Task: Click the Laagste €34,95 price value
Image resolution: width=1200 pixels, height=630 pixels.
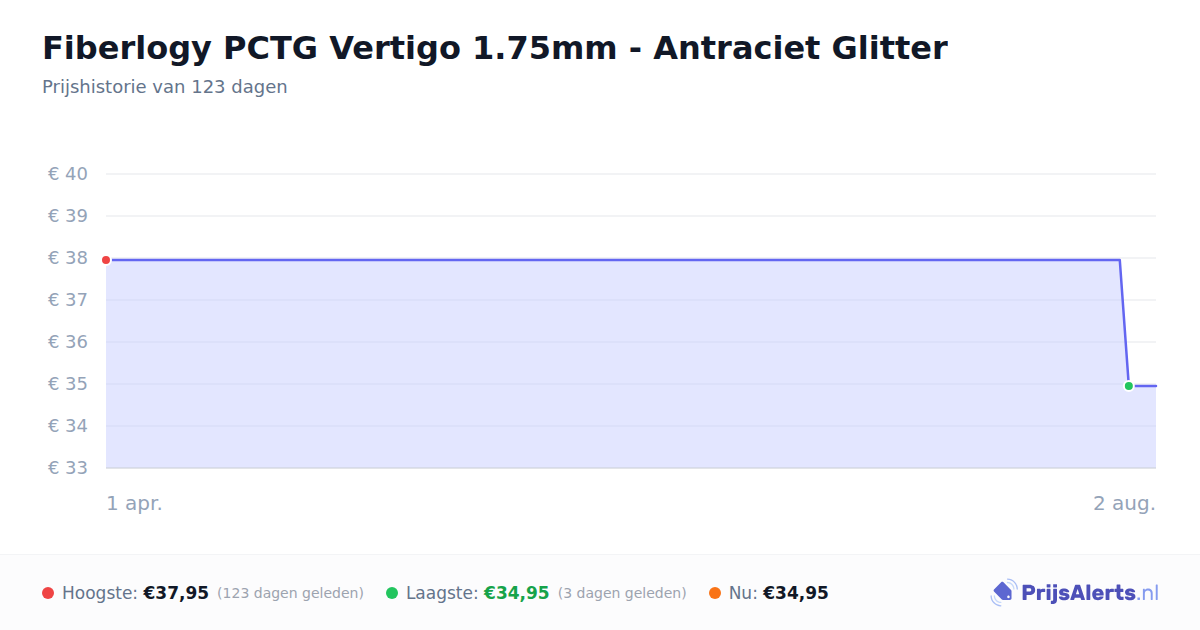Action: (x=517, y=593)
